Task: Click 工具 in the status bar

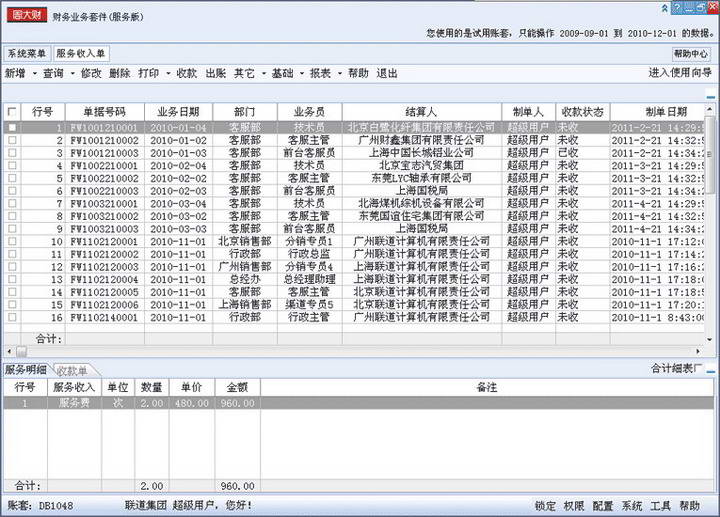Action: (x=660, y=506)
